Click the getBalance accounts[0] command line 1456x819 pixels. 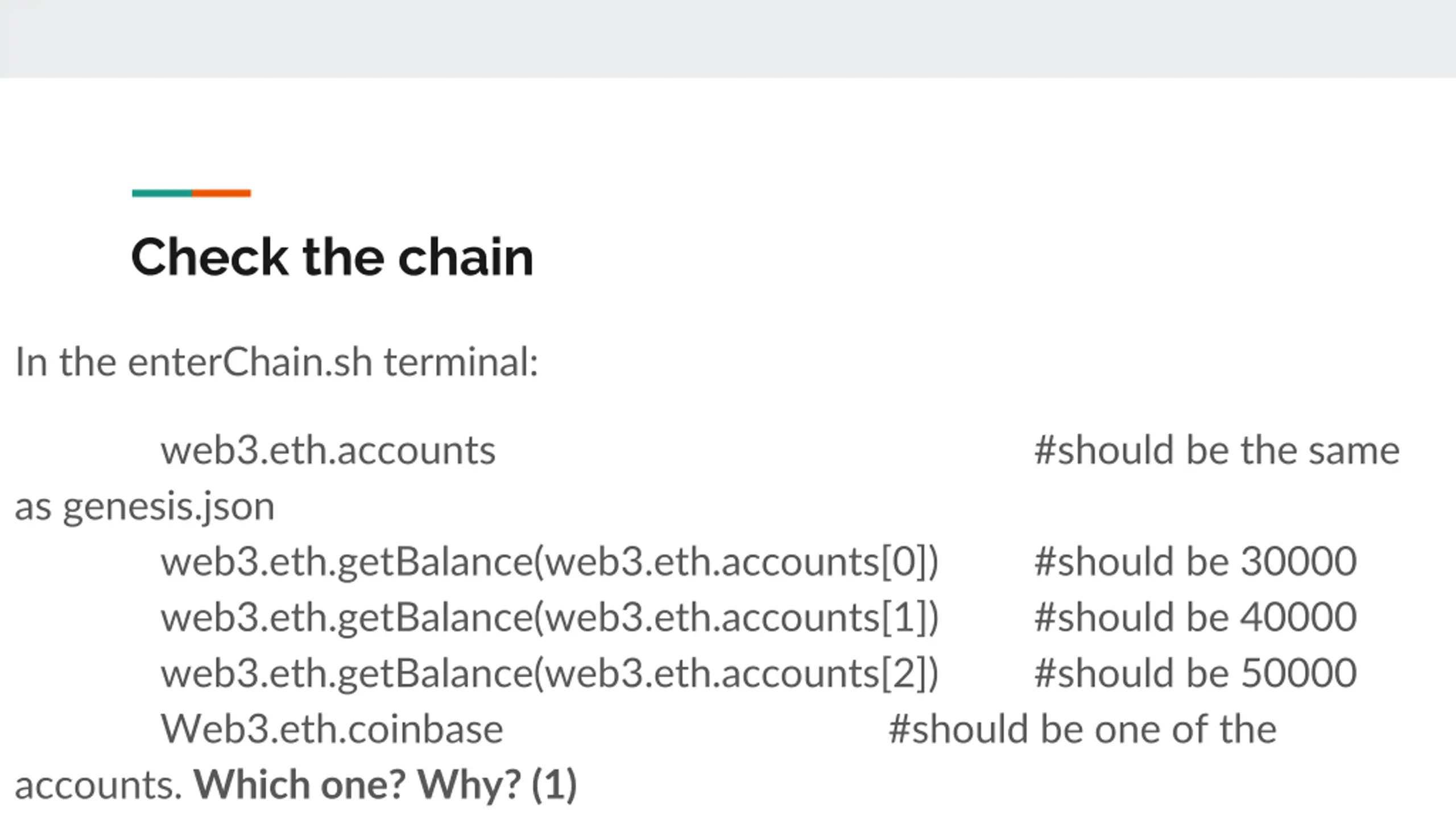(549, 562)
